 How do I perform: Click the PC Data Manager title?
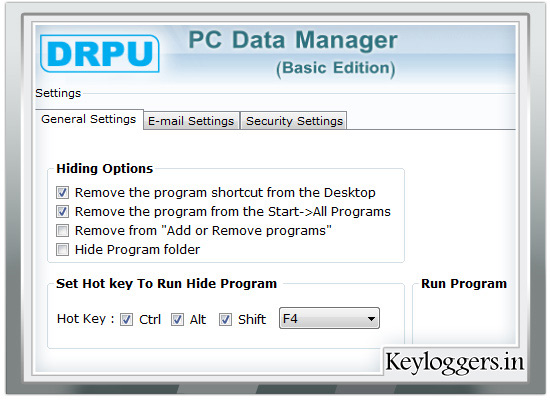point(293,40)
